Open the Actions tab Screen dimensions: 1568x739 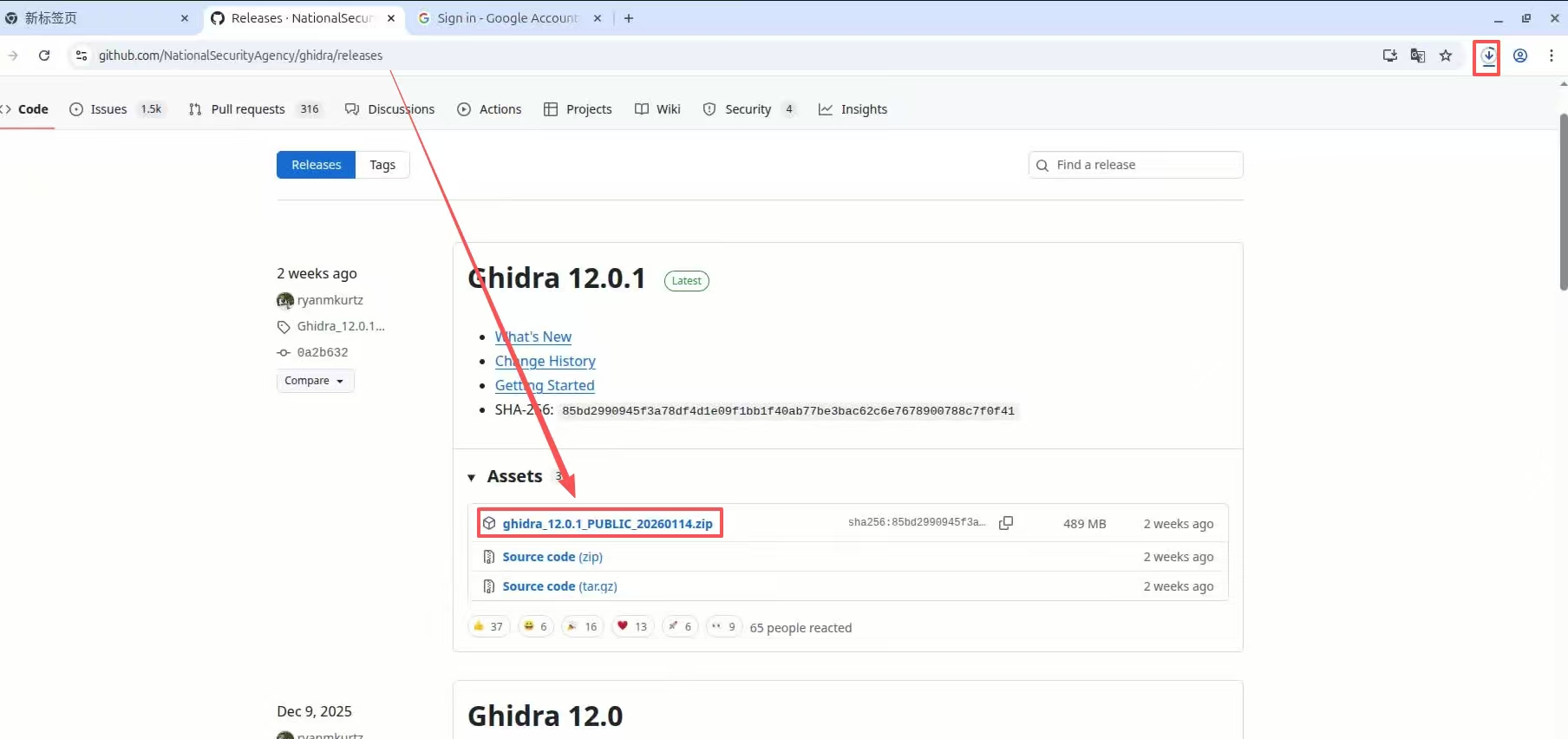point(490,109)
